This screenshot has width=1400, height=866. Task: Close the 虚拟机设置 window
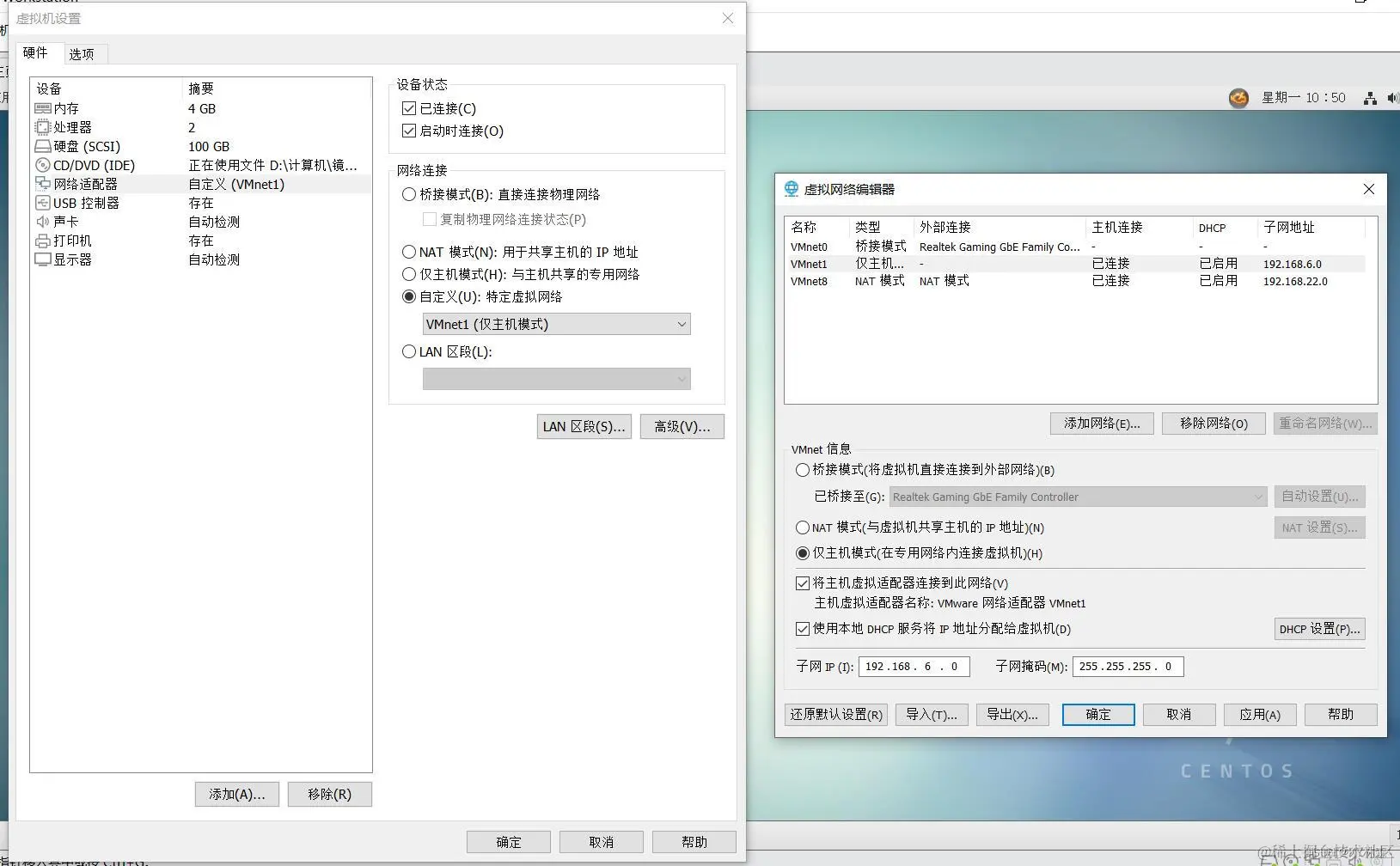728,18
